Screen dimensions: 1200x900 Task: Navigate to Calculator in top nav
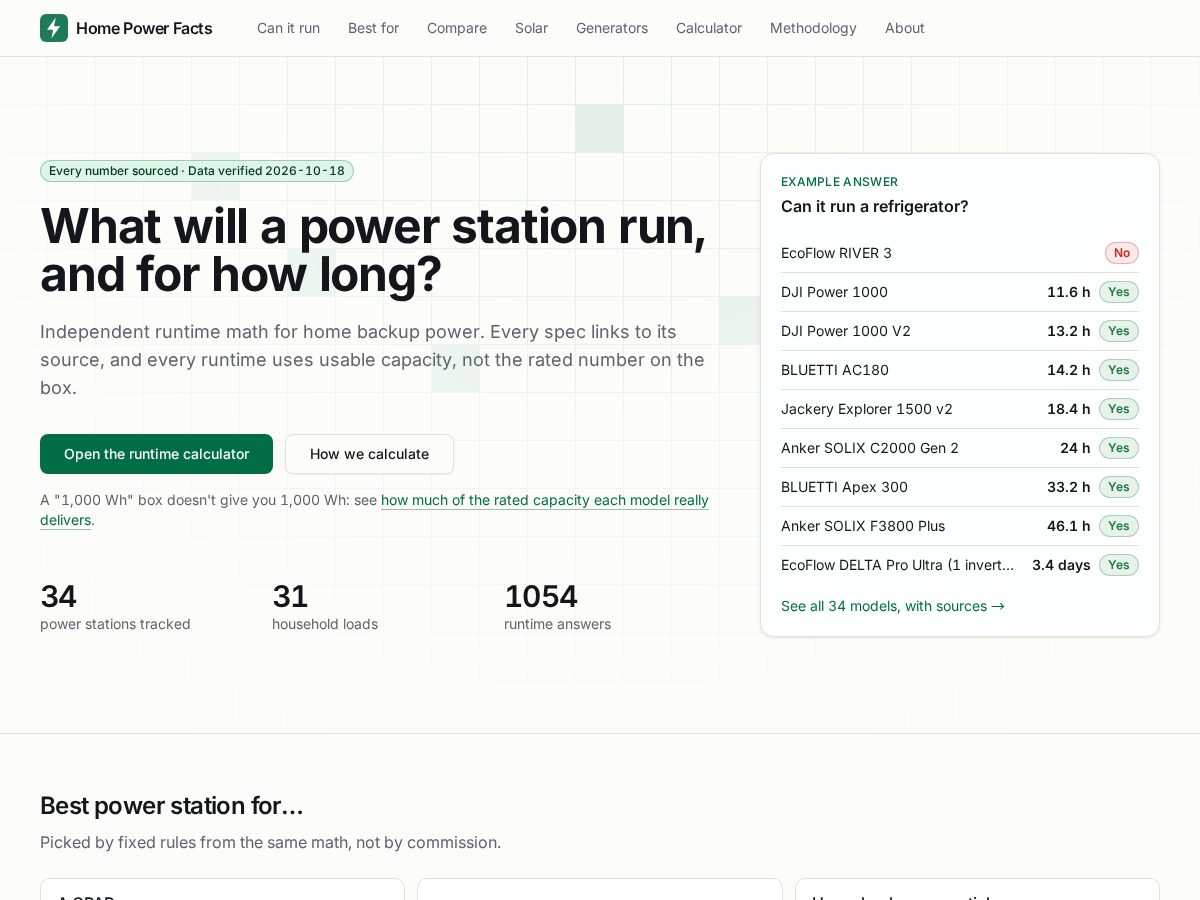[x=709, y=28]
